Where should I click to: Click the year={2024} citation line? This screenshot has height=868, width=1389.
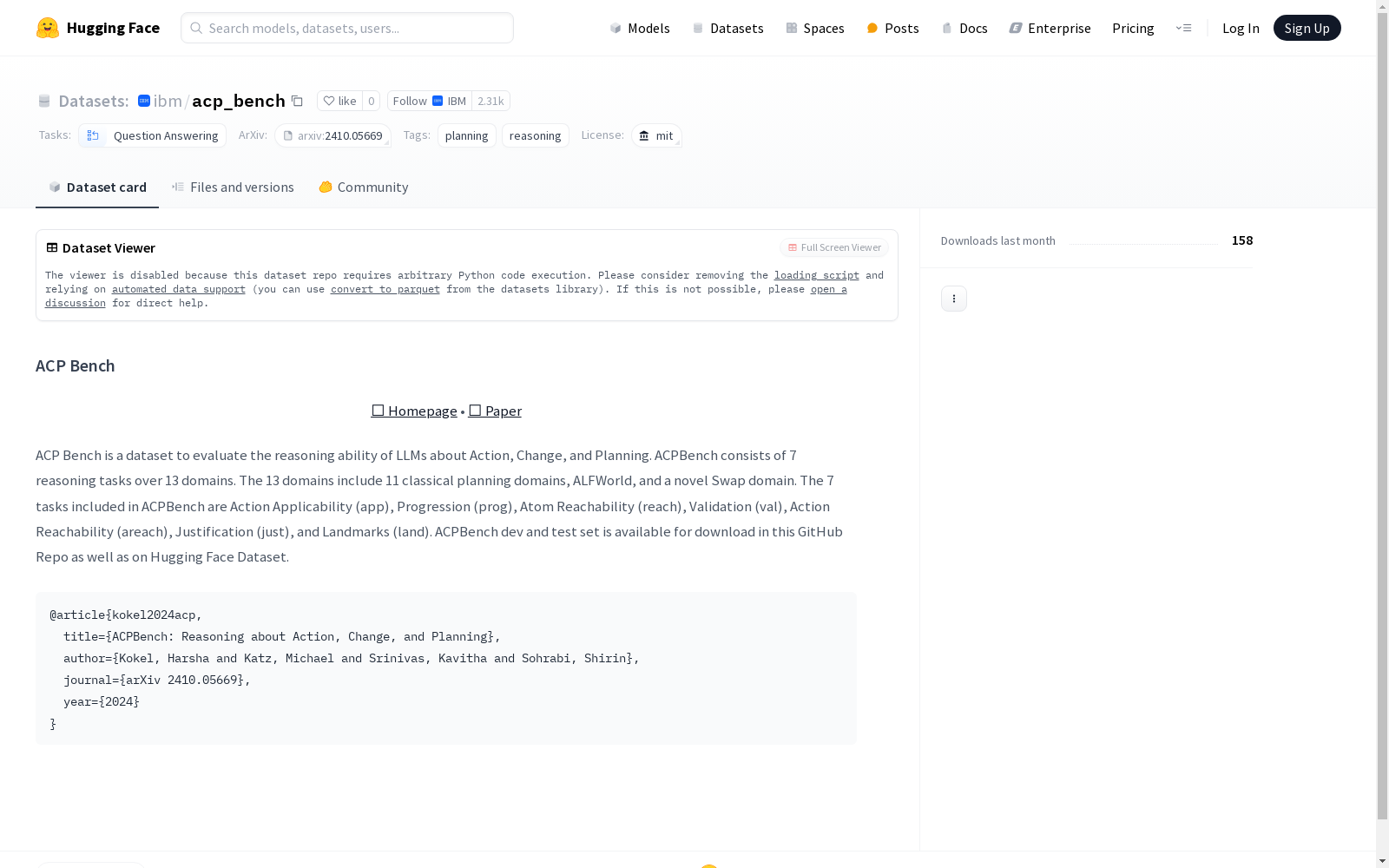pyautogui.click(x=101, y=701)
